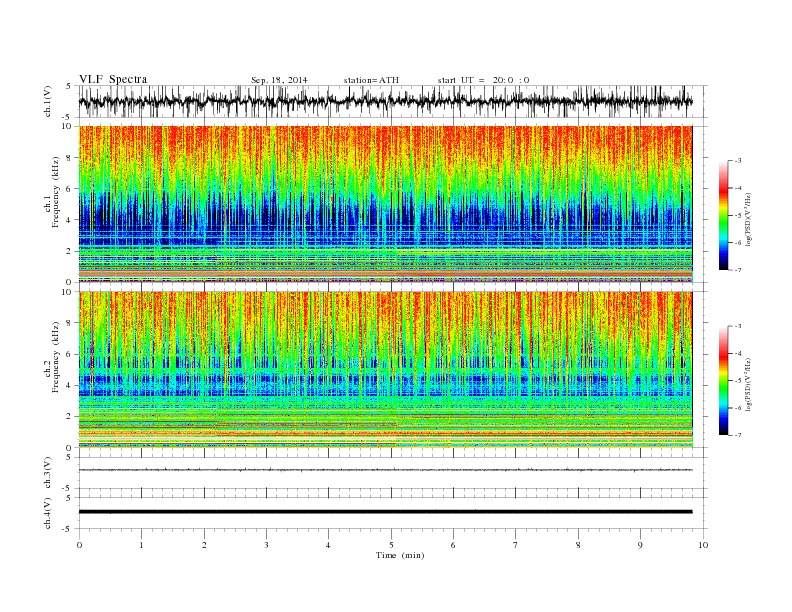Click the "station=ATH" header text
The image size is (792, 612).
pyautogui.click(x=371, y=80)
